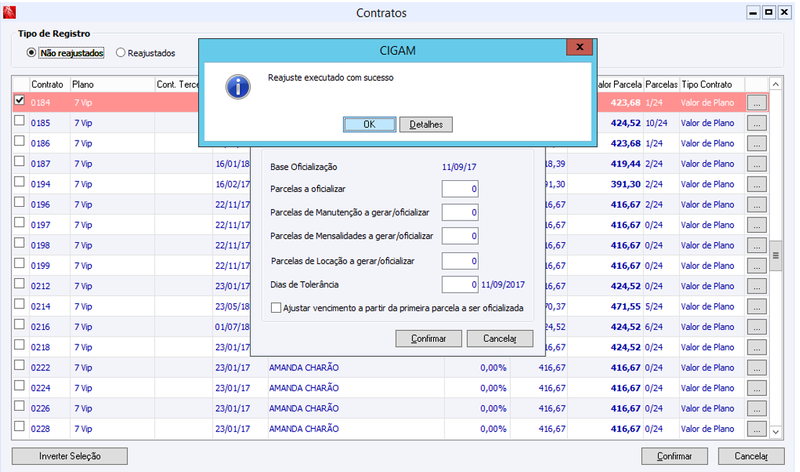
Task: Close the CIGAM message dialog
Action: [580, 47]
